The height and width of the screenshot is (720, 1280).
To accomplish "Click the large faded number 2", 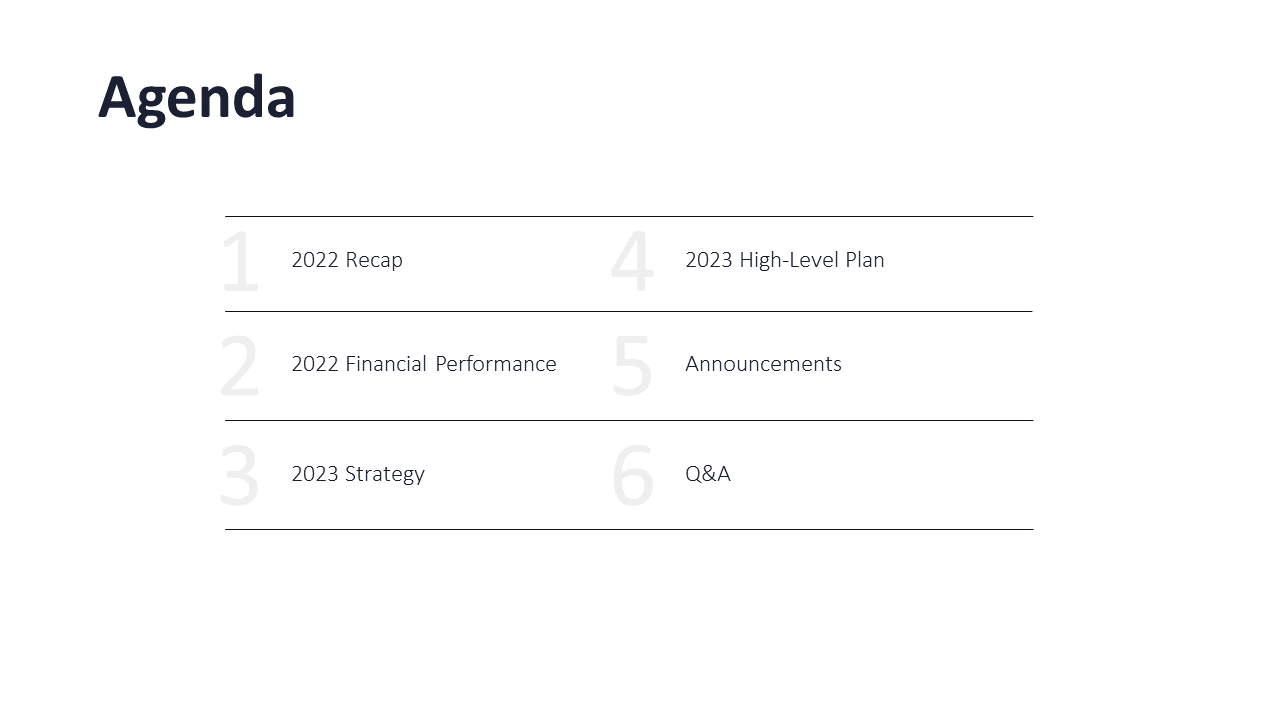I will coord(239,367).
